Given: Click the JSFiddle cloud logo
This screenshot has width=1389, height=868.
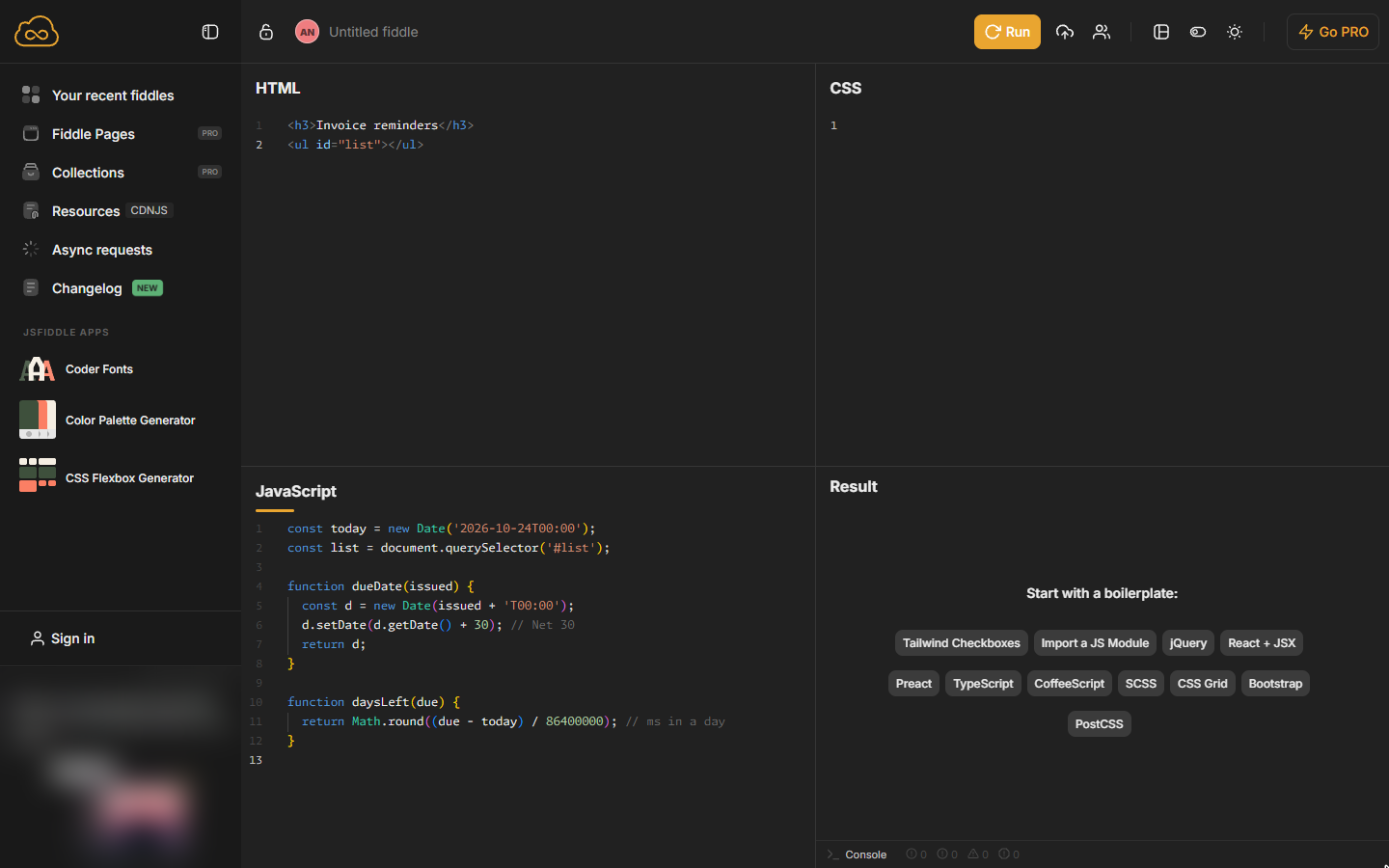Looking at the screenshot, I should pos(37,32).
